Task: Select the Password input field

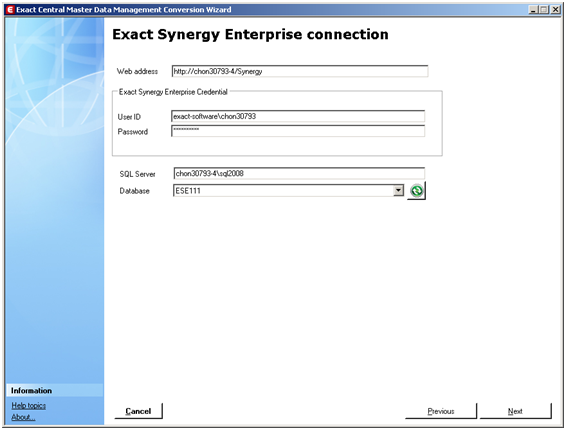Action: pos(298,131)
